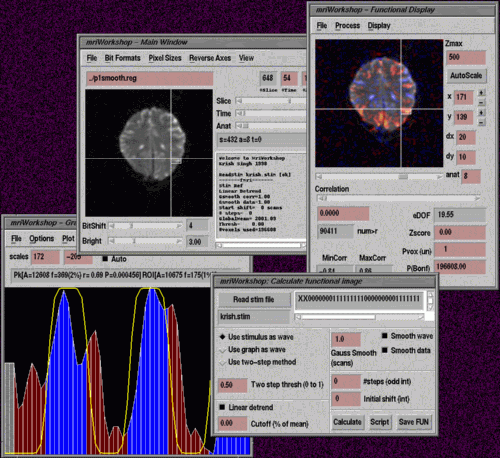The image size is (500, 458).
Task: Click the Calculate button
Action: point(347,422)
